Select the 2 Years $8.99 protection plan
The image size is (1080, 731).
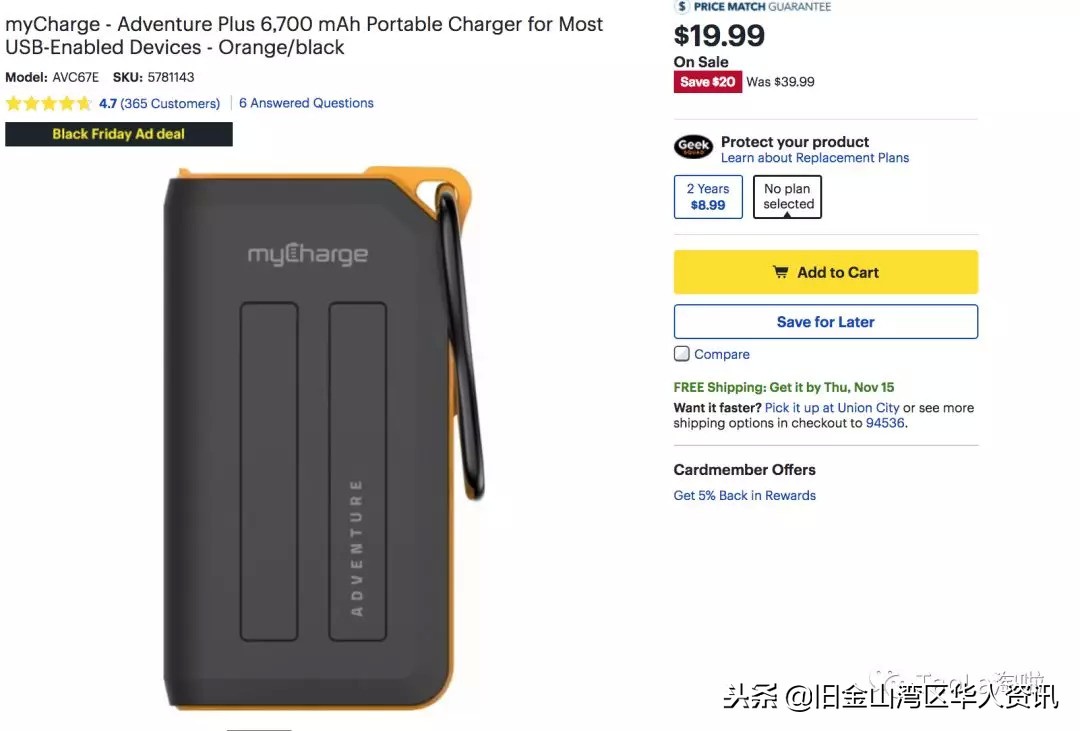708,197
